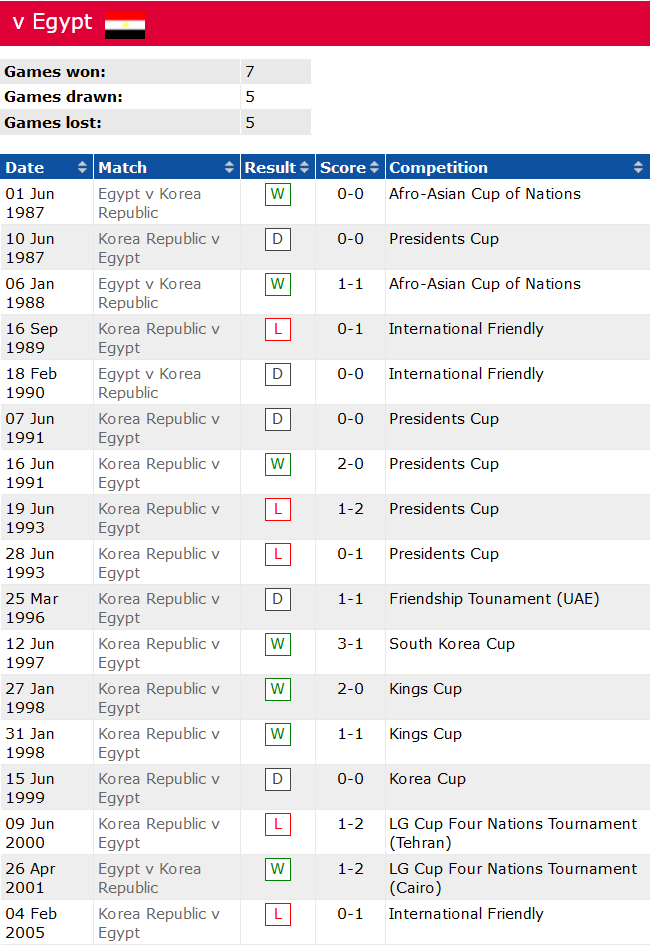The width and height of the screenshot is (650, 946).
Task: Sort table by Match column
Action: (x=167, y=168)
